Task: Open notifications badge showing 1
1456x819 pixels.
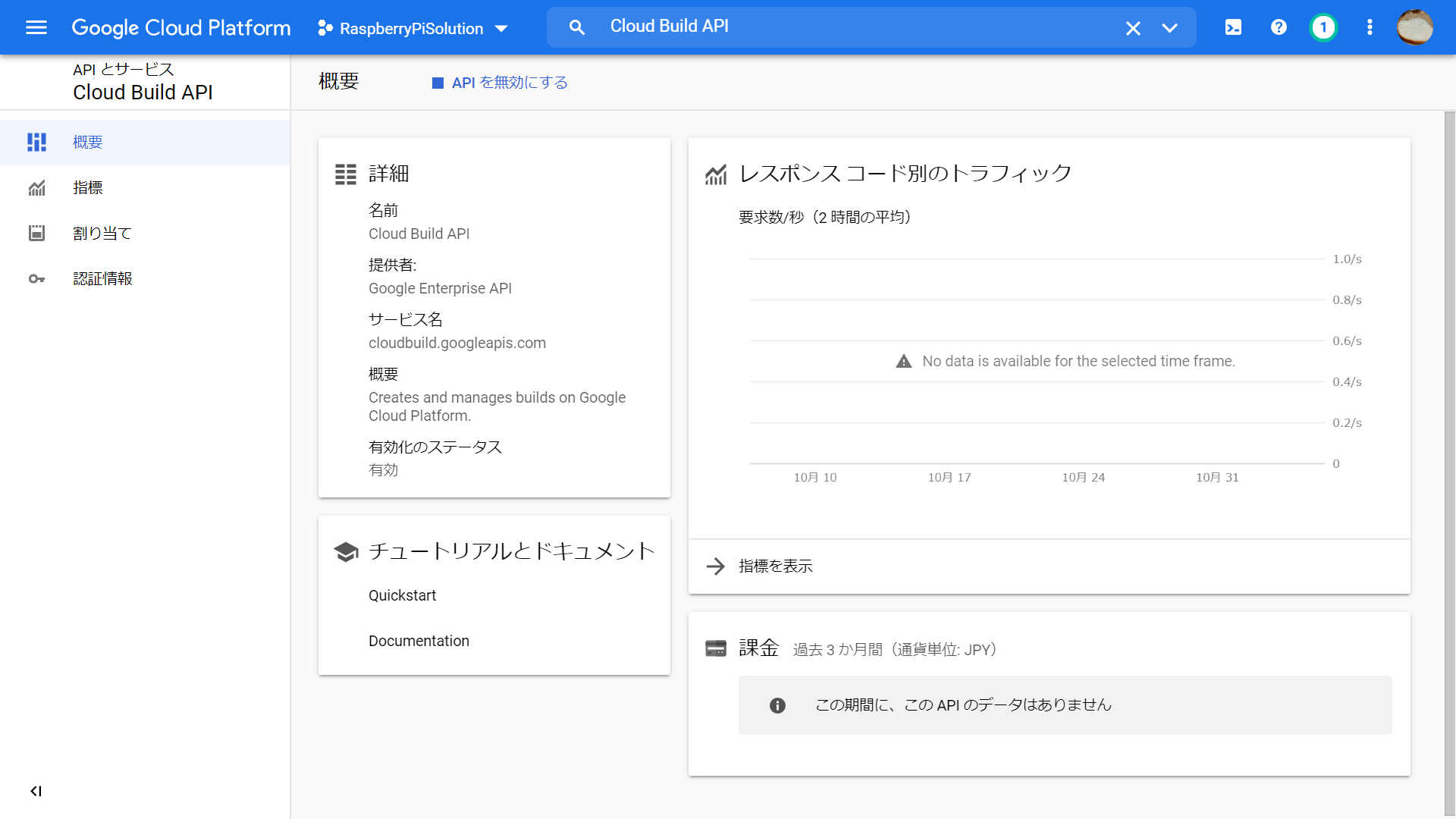Action: click(x=1323, y=28)
